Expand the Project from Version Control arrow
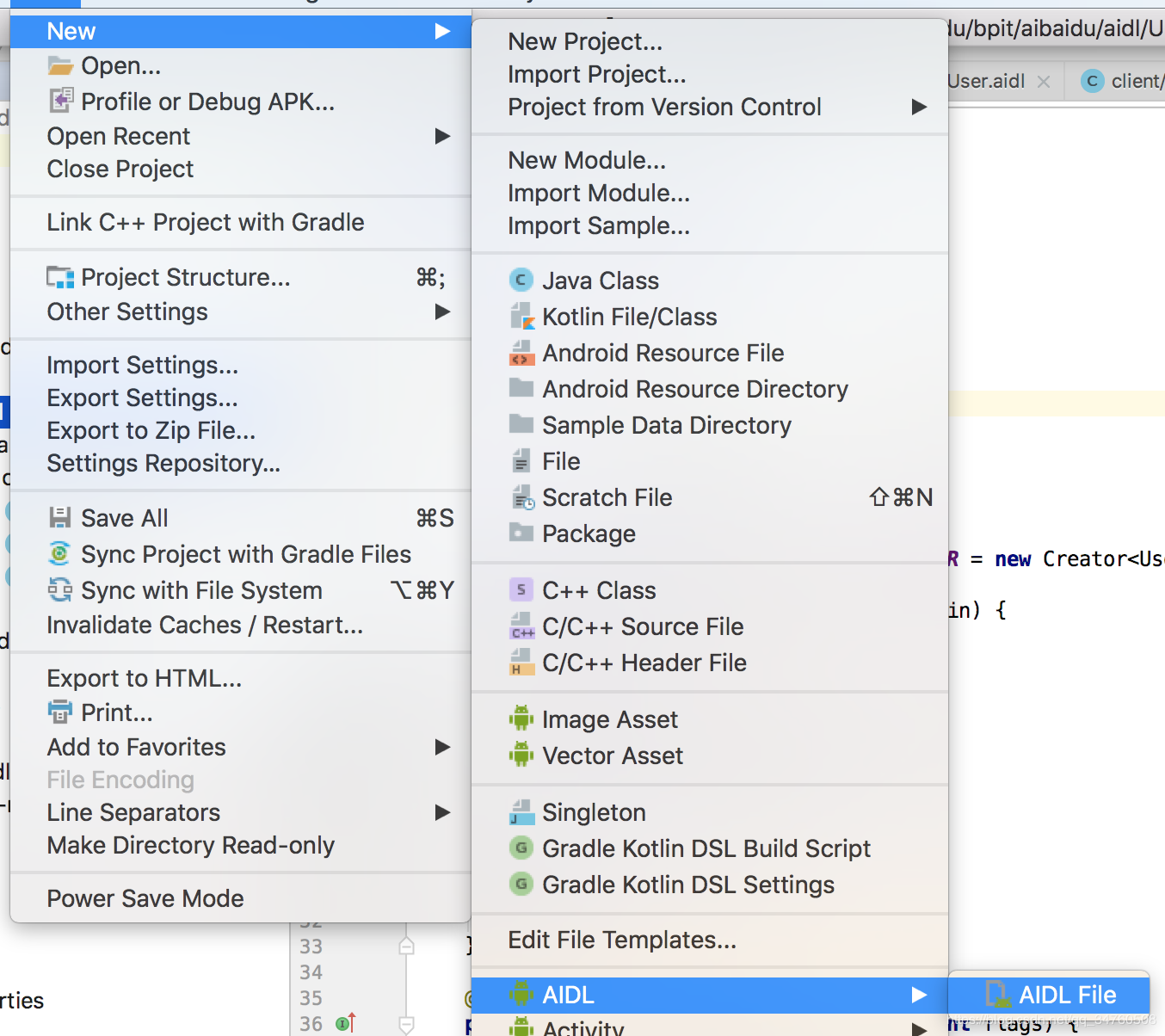1165x1036 pixels. coord(920,107)
